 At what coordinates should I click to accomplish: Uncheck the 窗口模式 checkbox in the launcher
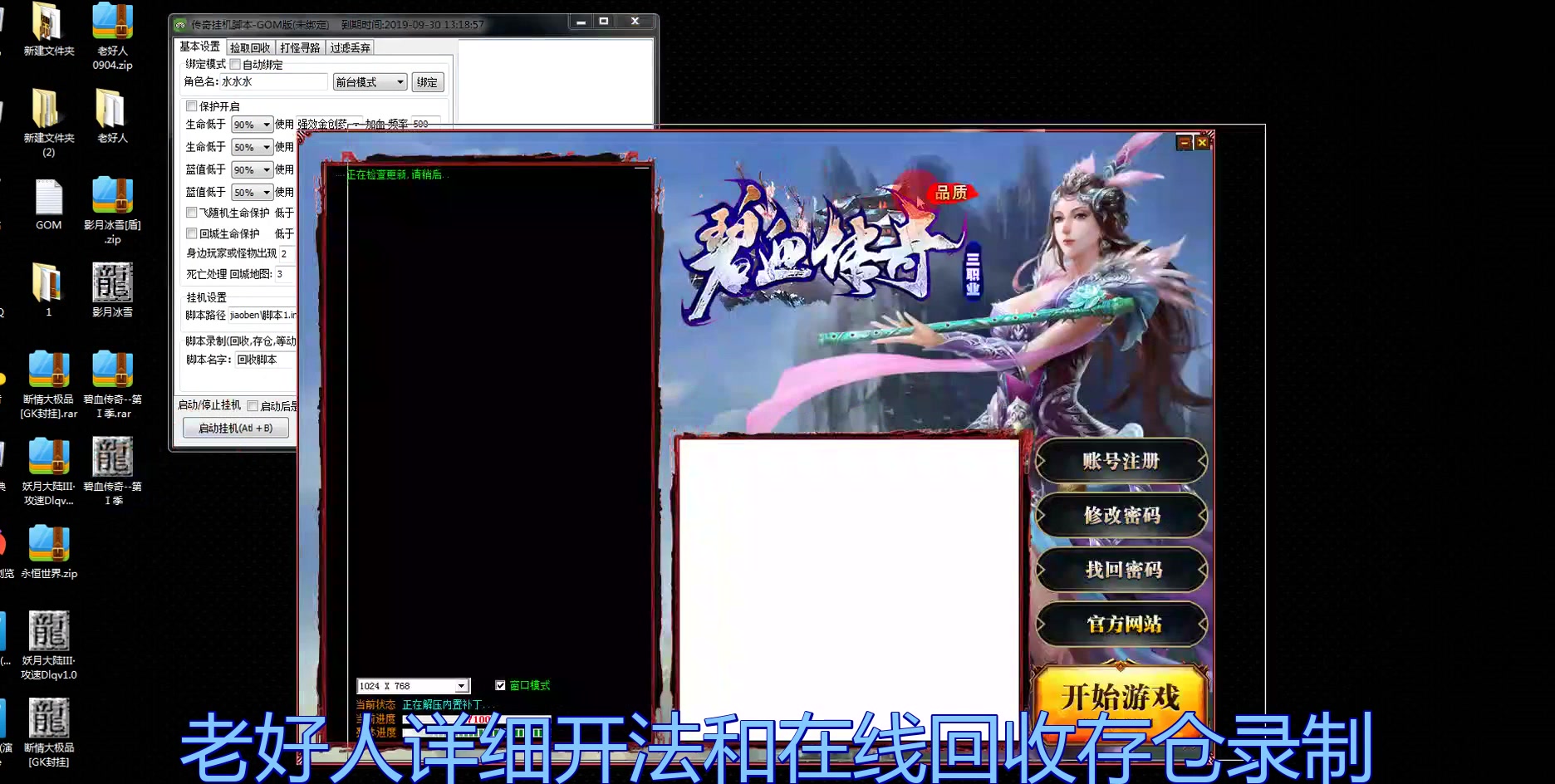click(x=500, y=685)
